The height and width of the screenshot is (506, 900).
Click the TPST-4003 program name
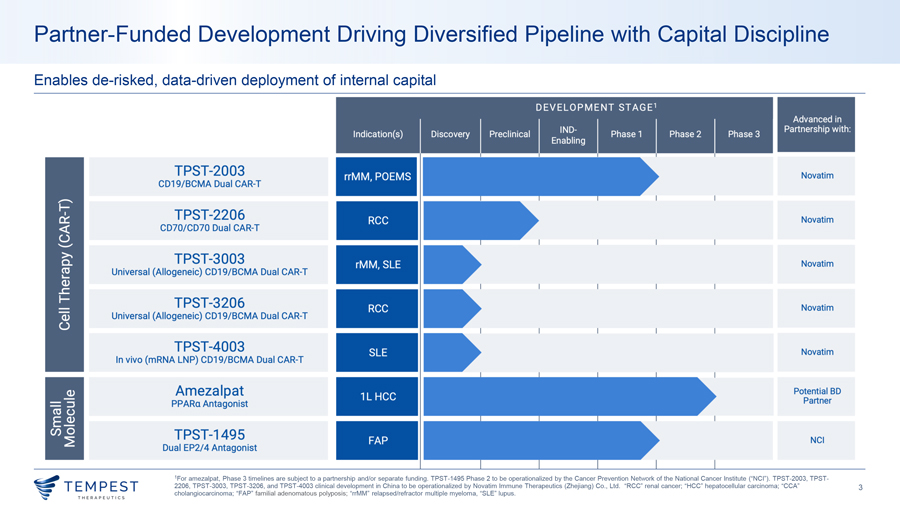210,347
